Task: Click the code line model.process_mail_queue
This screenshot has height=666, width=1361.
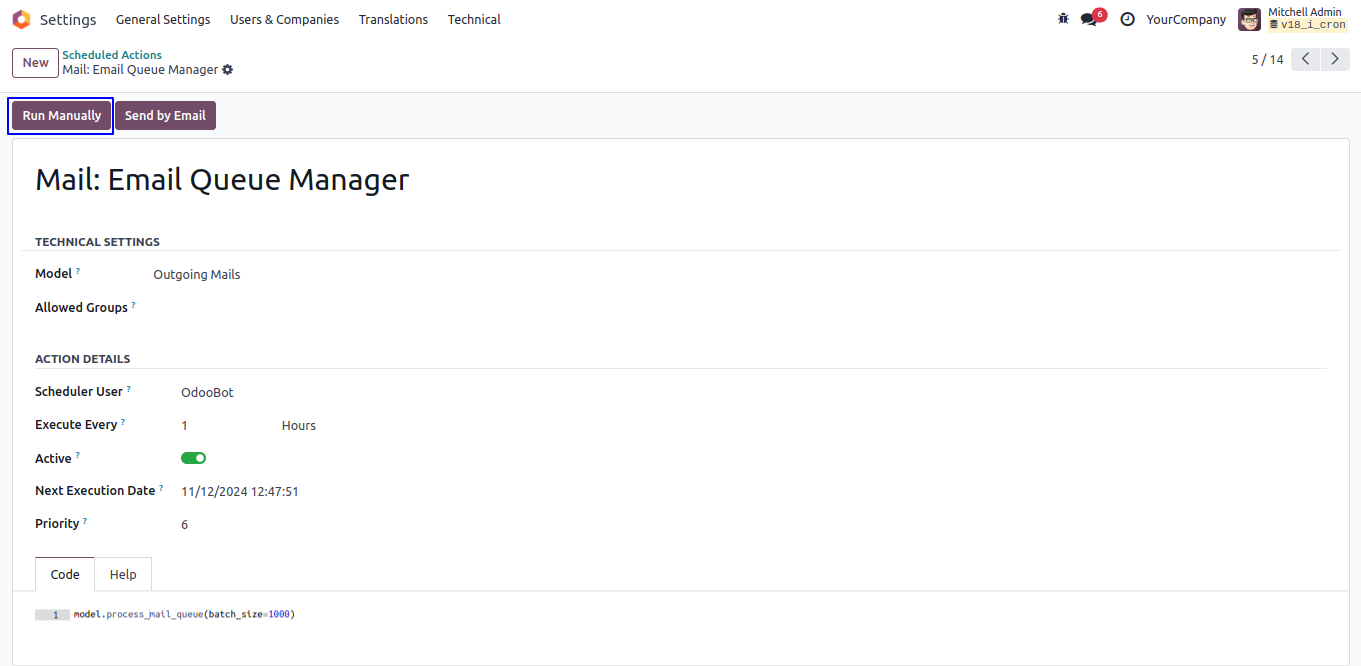Action: click(184, 614)
